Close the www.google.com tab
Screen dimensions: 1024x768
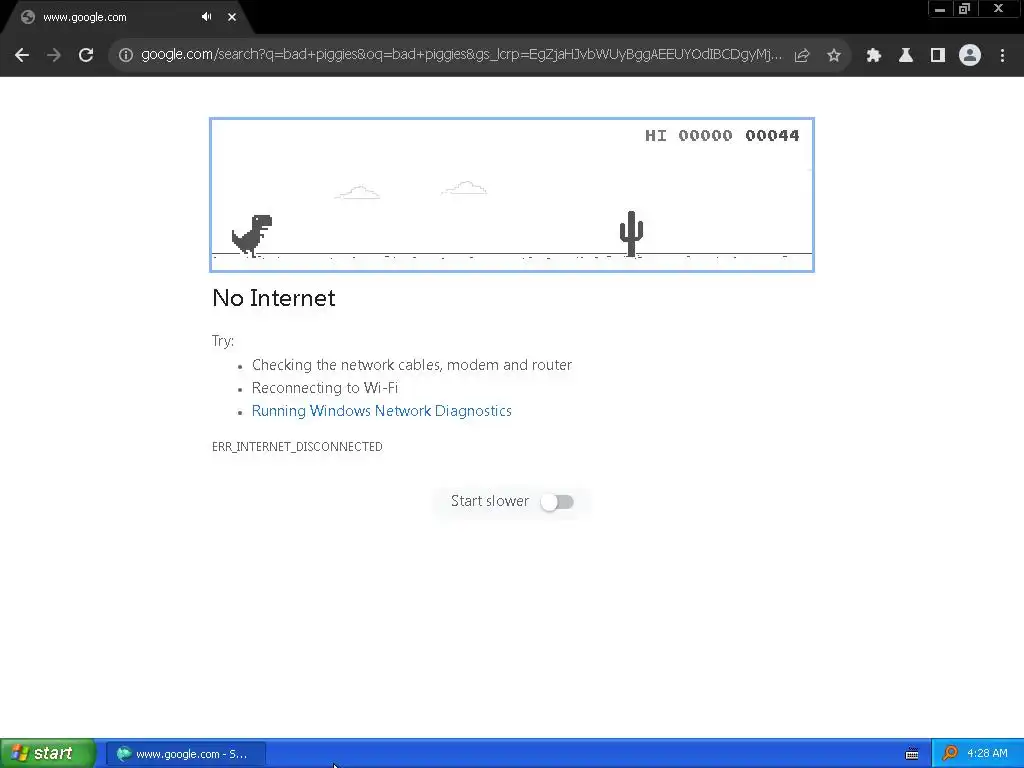click(232, 17)
